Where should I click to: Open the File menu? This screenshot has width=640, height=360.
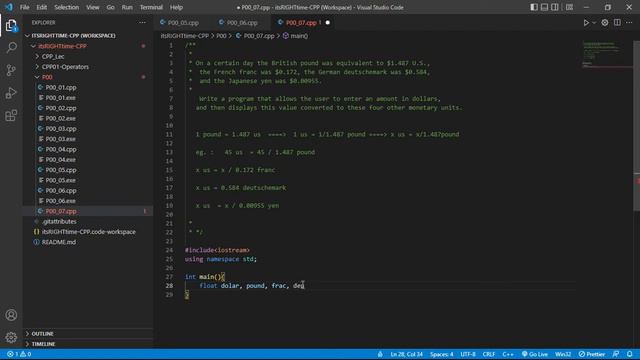24,7
